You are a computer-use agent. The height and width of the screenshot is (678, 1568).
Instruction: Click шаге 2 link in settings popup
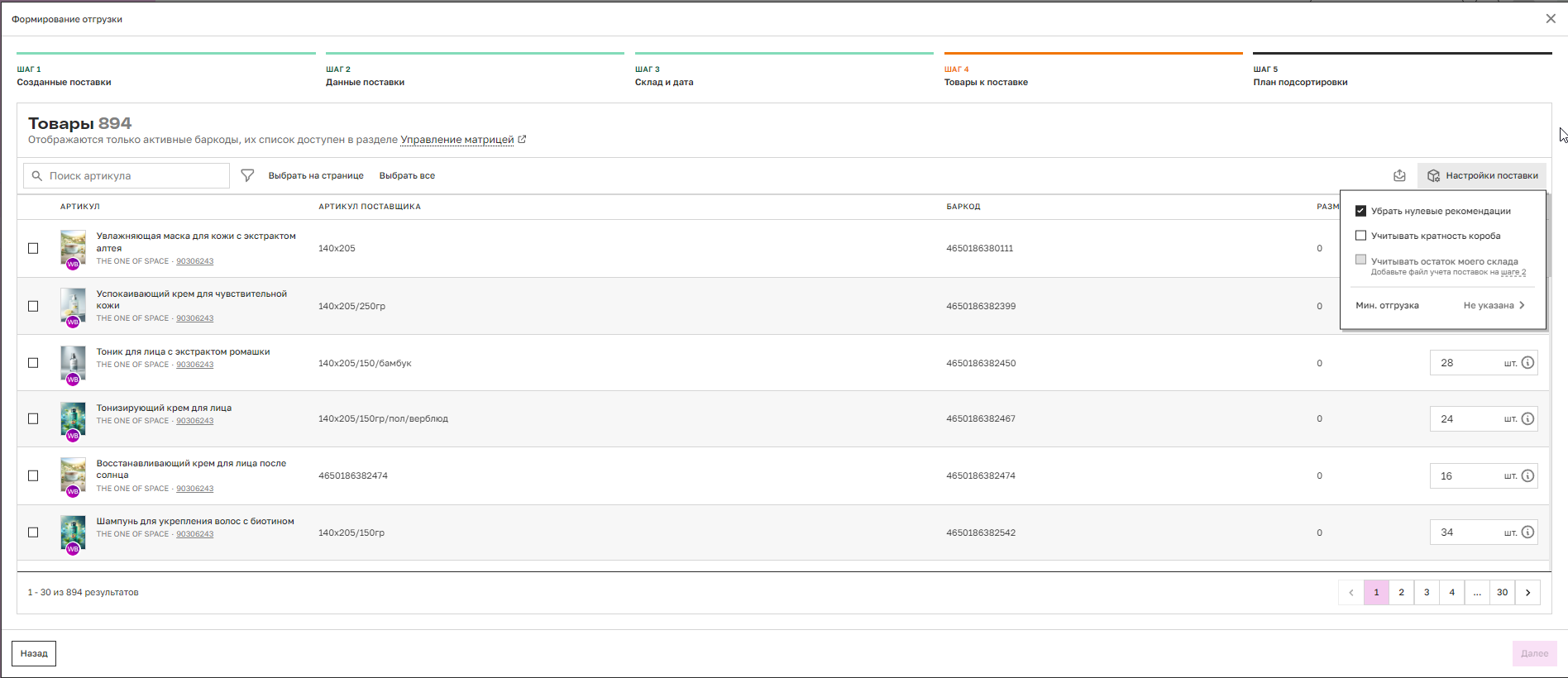[x=1513, y=272]
